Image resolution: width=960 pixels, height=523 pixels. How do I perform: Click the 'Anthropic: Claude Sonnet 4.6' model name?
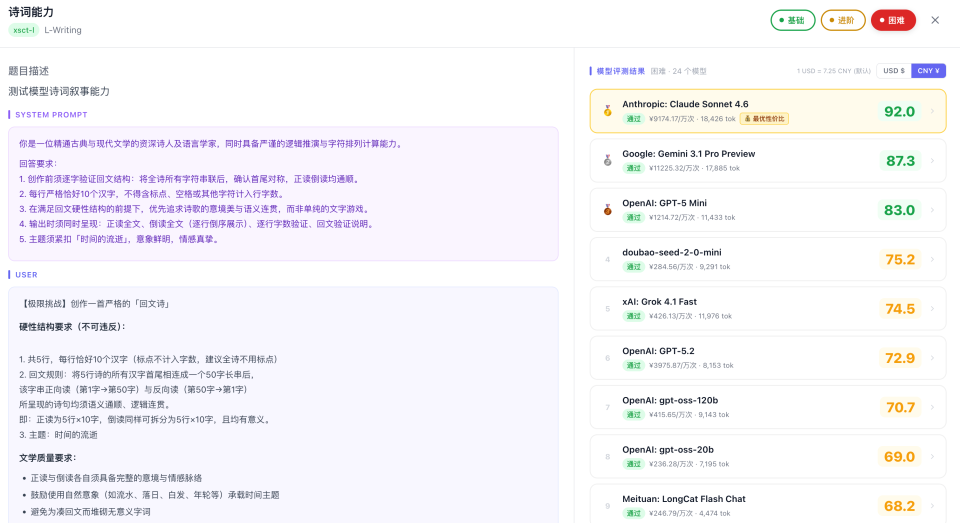point(685,104)
